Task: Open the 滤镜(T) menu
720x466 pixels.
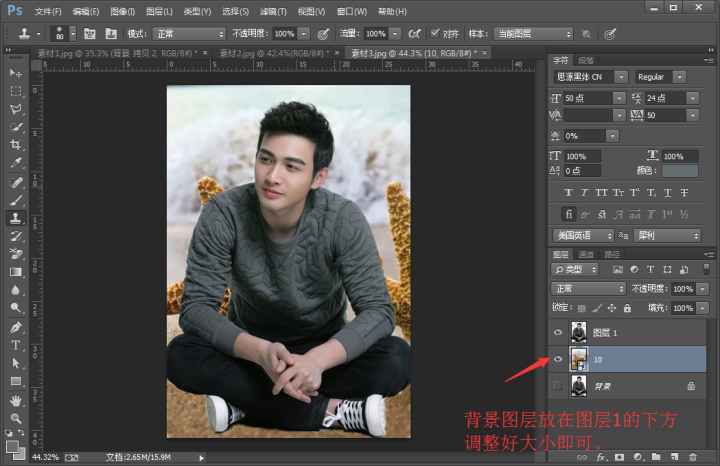Action: point(273,11)
